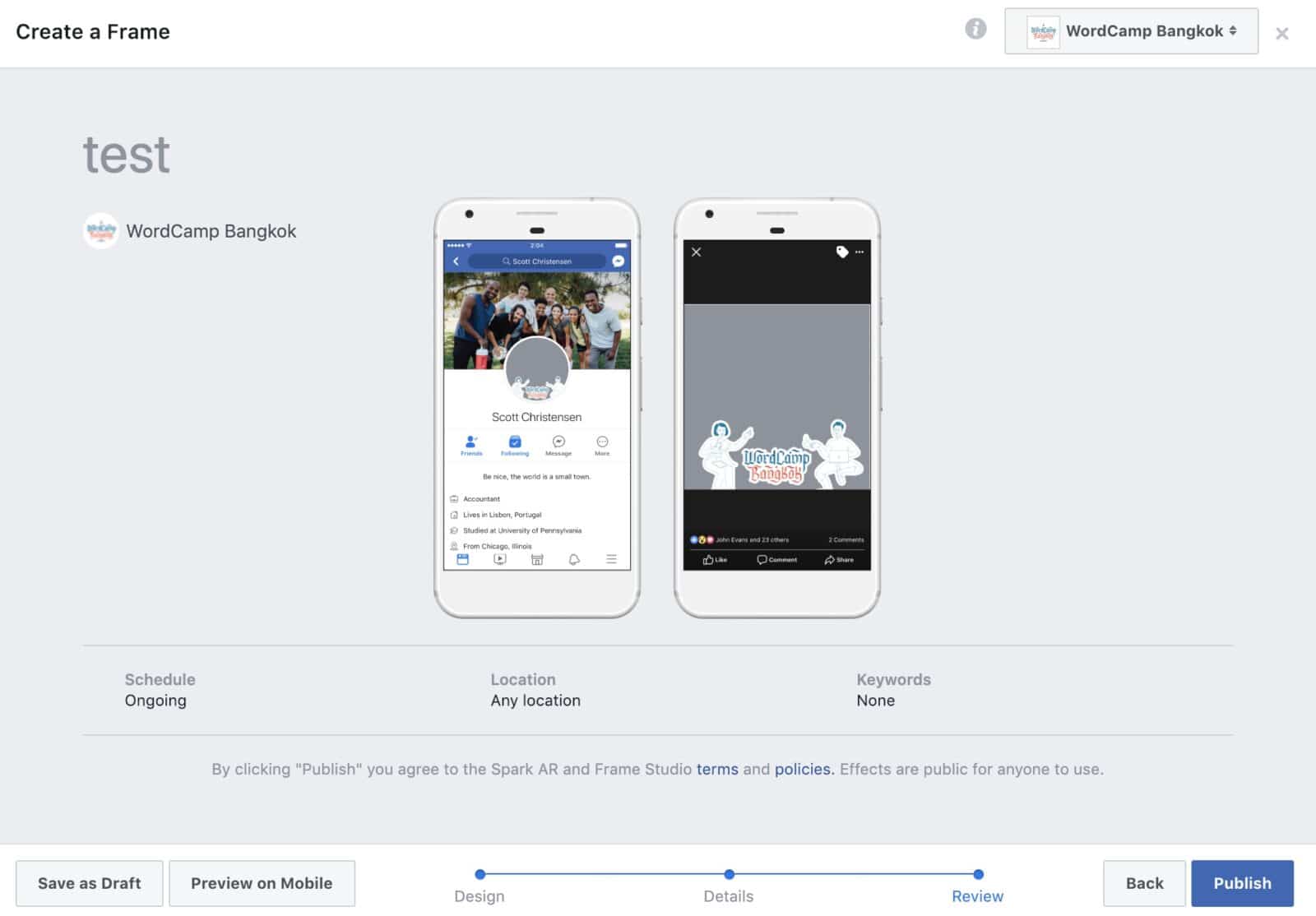Viewport: 1316px width, 916px height.
Task: Click the Comment icon in photo preview
Action: pyautogui.click(x=762, y=559)
